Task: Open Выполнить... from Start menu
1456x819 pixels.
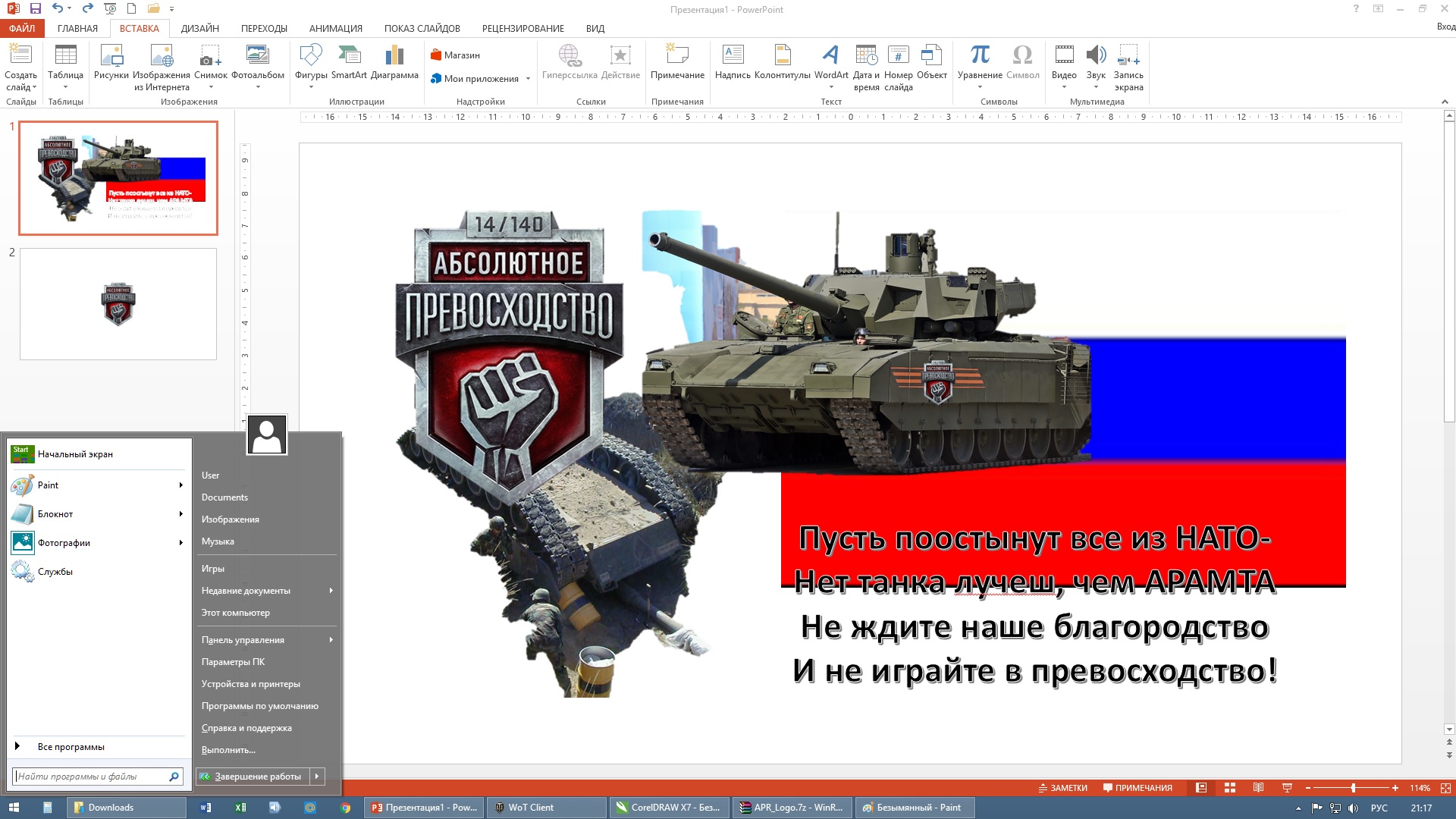Action: (x=228, y=750)
